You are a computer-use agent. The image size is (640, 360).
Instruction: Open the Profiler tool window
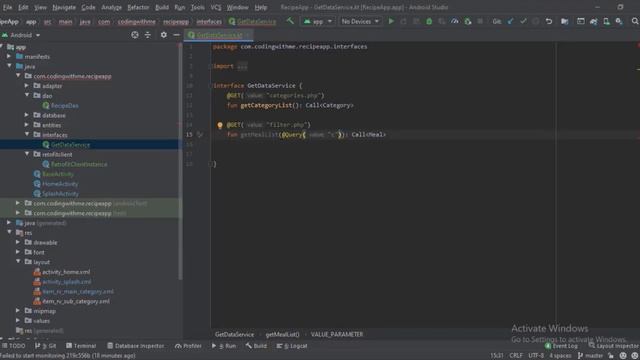click(188, 346)
